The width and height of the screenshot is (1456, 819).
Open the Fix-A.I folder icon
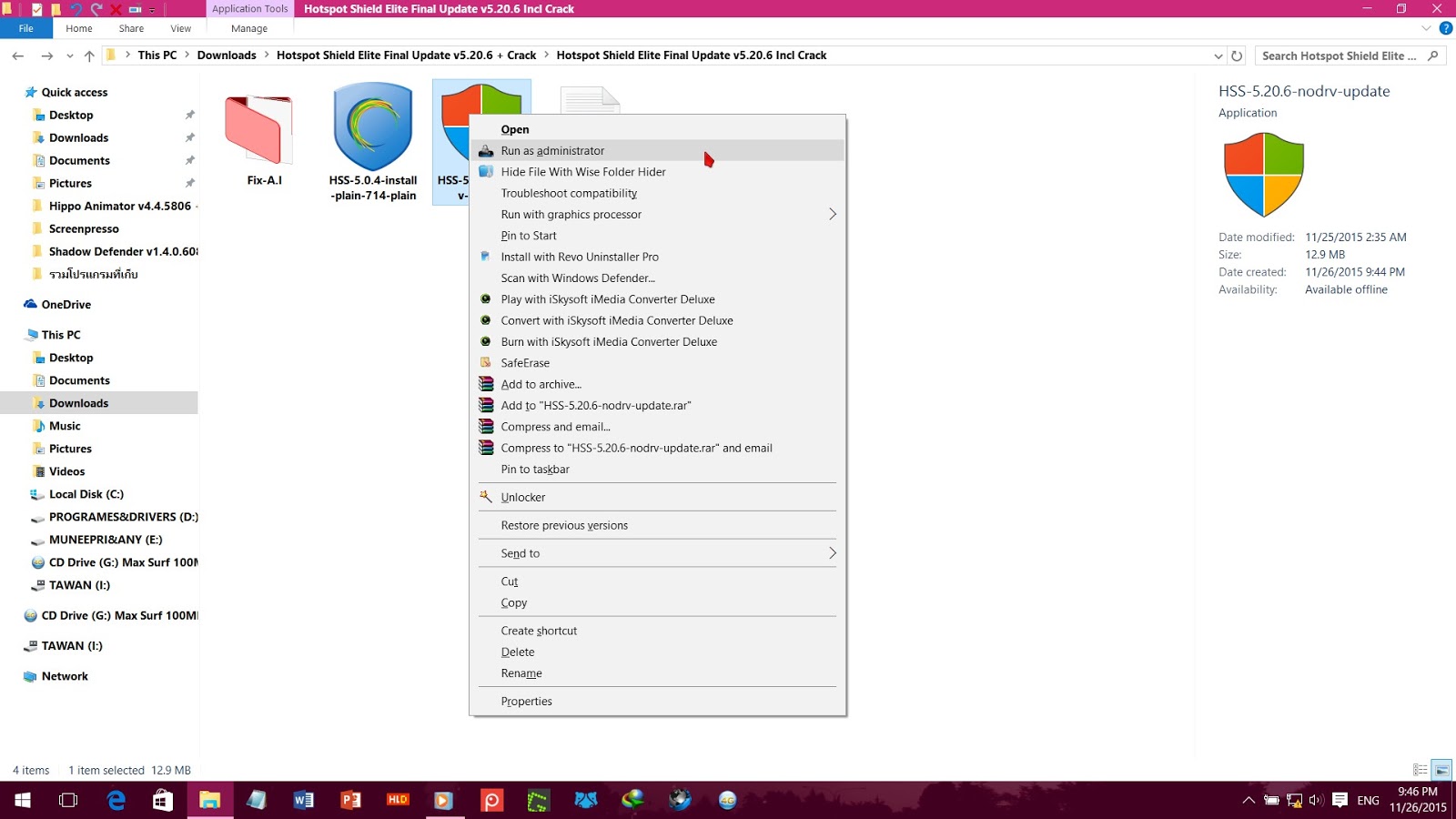[259, 130]
